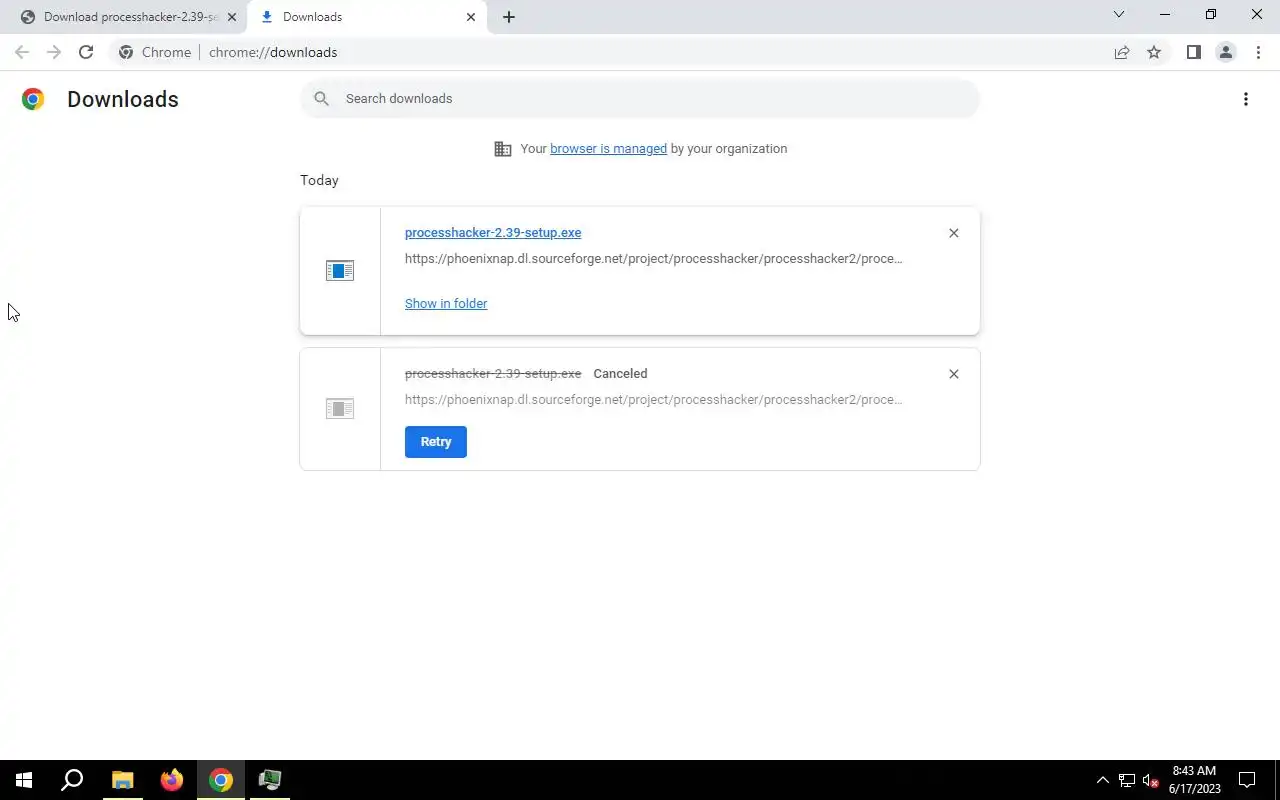Open taskbar search

tap(72, 780)
